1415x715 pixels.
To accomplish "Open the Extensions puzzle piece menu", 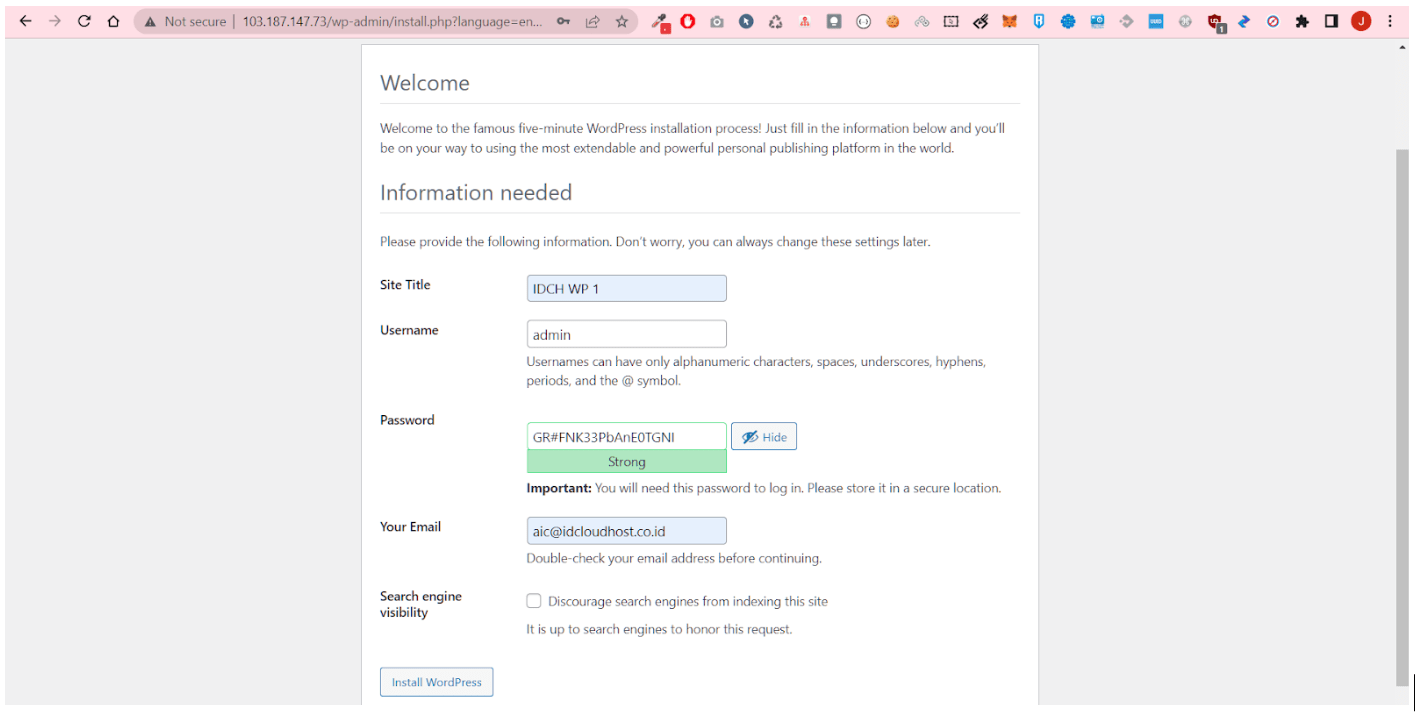I will [1302, 21].
